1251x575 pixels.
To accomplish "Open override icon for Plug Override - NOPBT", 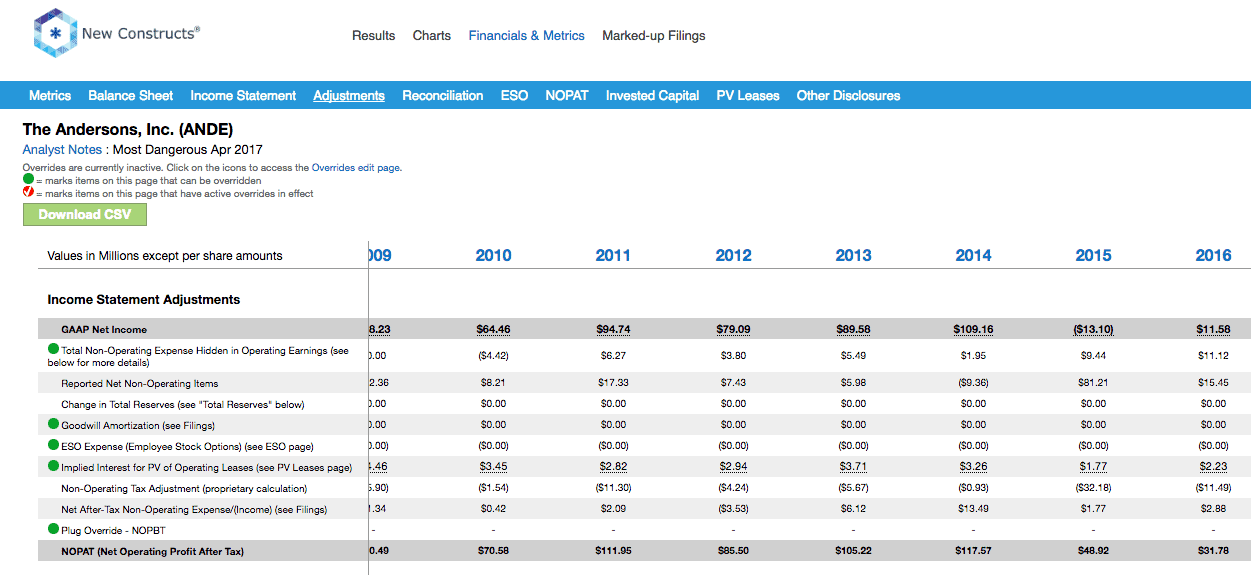I will (x=54, y=529).
